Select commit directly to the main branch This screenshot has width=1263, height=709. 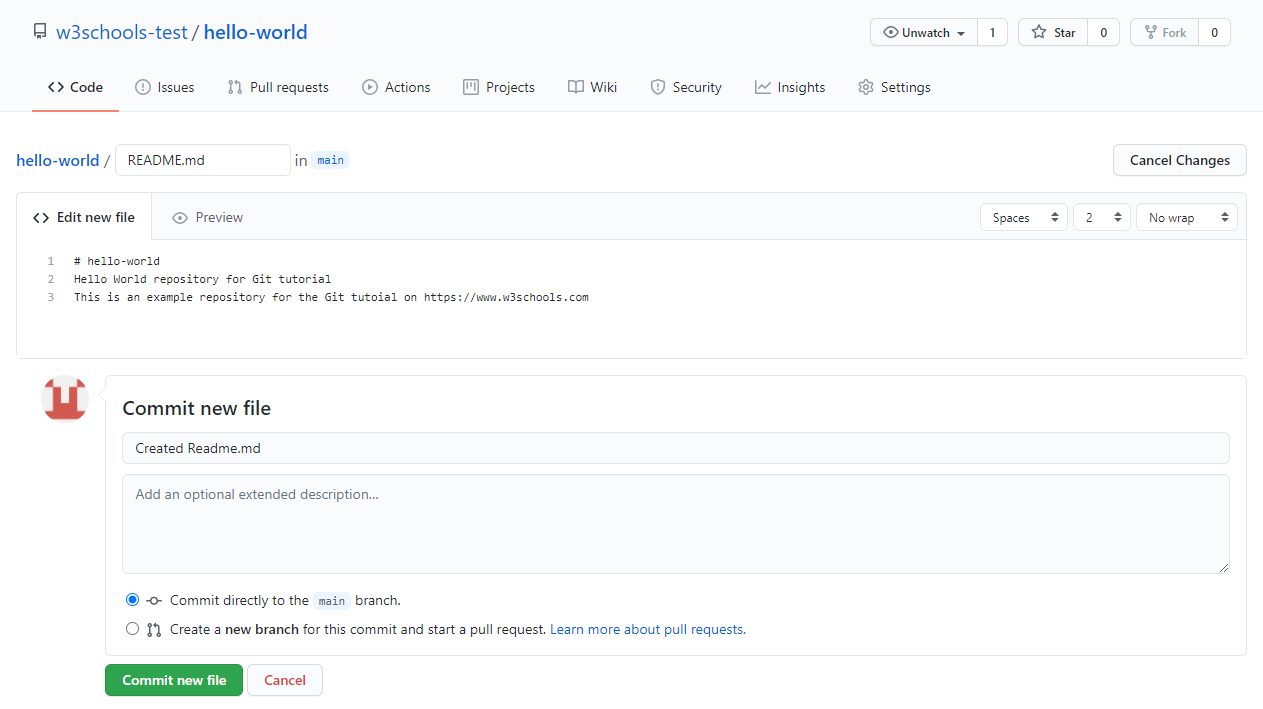[132, 599]
